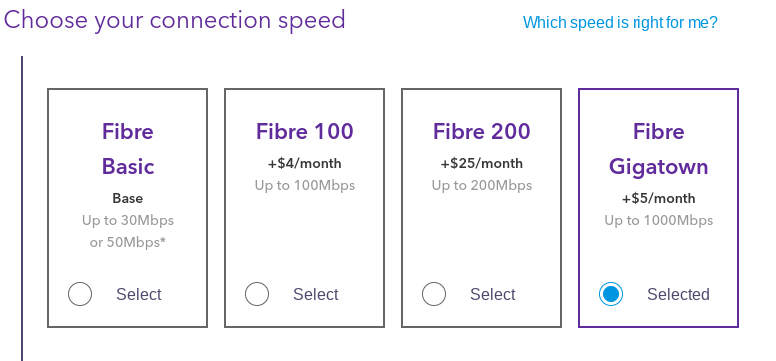The image size is (776, 361).
Task: Click the Up to 1000Mbps description
Action: (659, 220)
